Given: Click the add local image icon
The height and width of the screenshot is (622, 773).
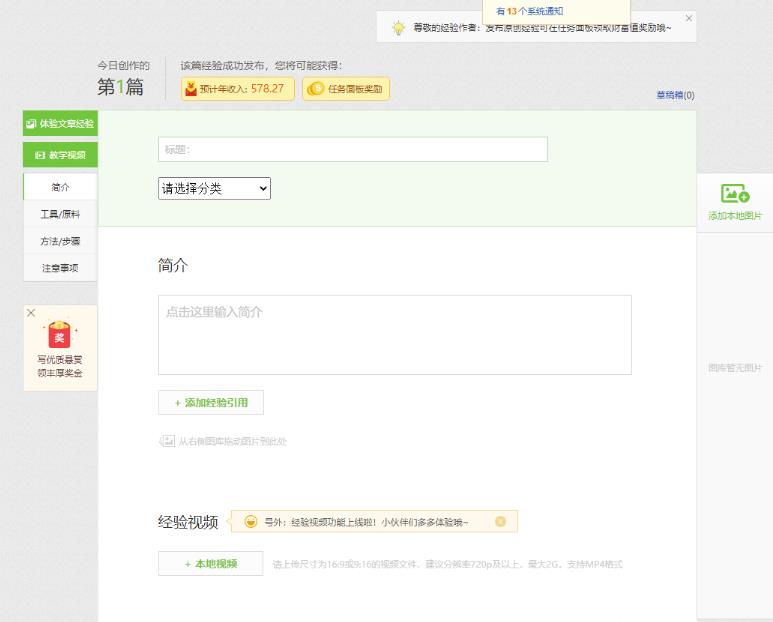Looking at the screenshot, I should (735, 194).
